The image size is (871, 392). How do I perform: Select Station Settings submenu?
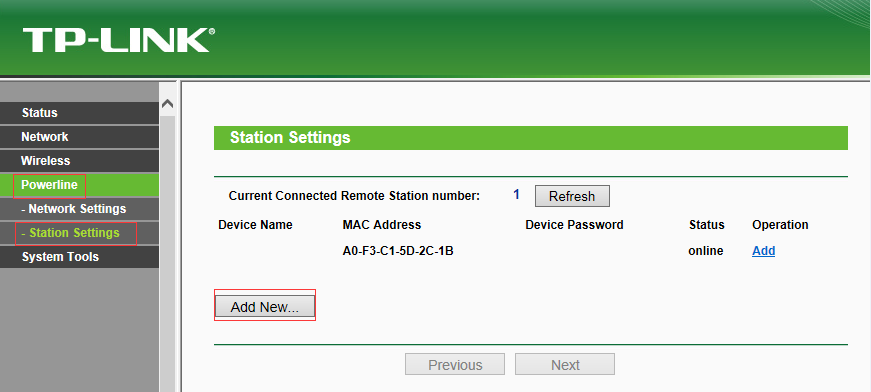coord(79,233)
